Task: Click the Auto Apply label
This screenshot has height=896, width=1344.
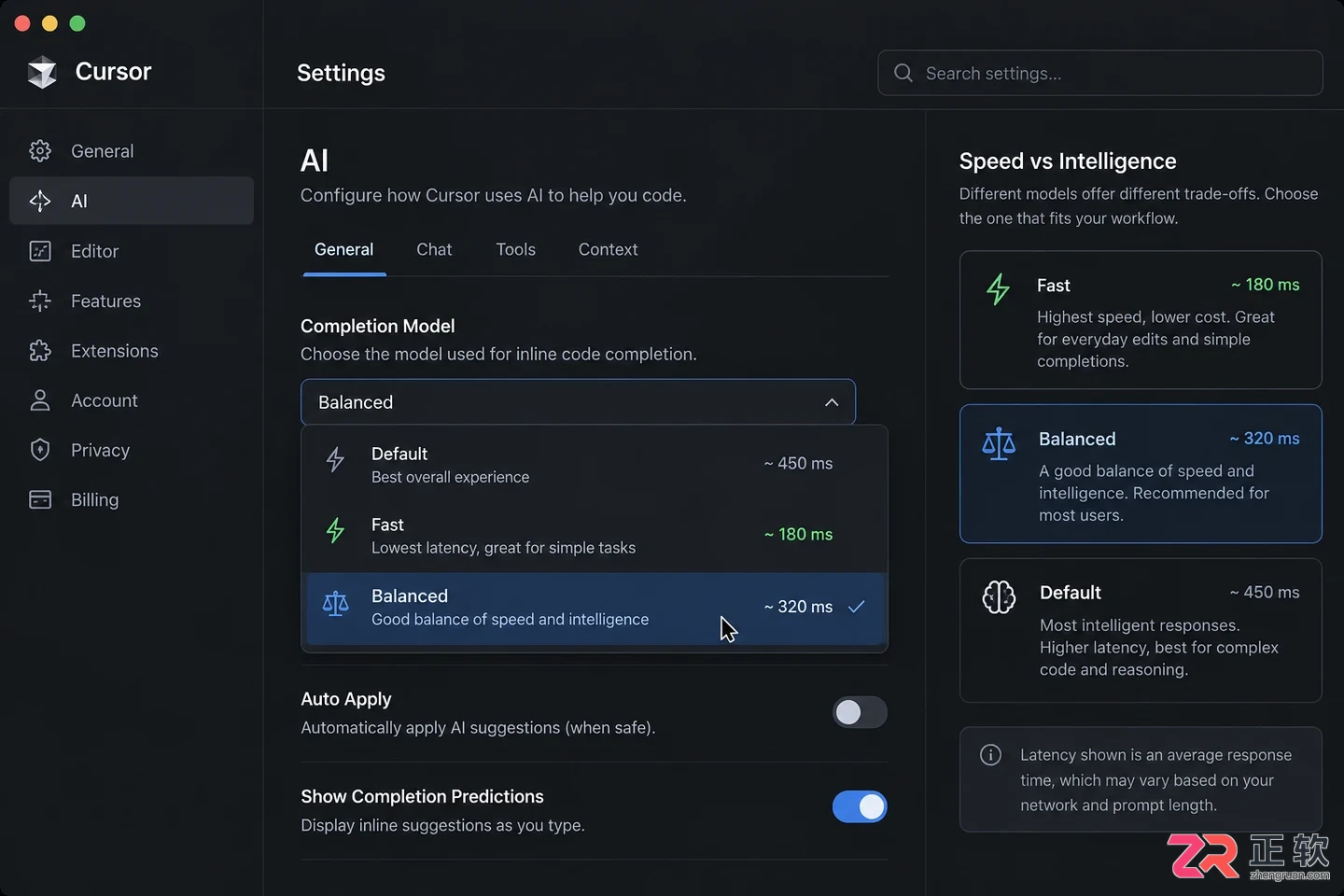Action: pos(346,699)
